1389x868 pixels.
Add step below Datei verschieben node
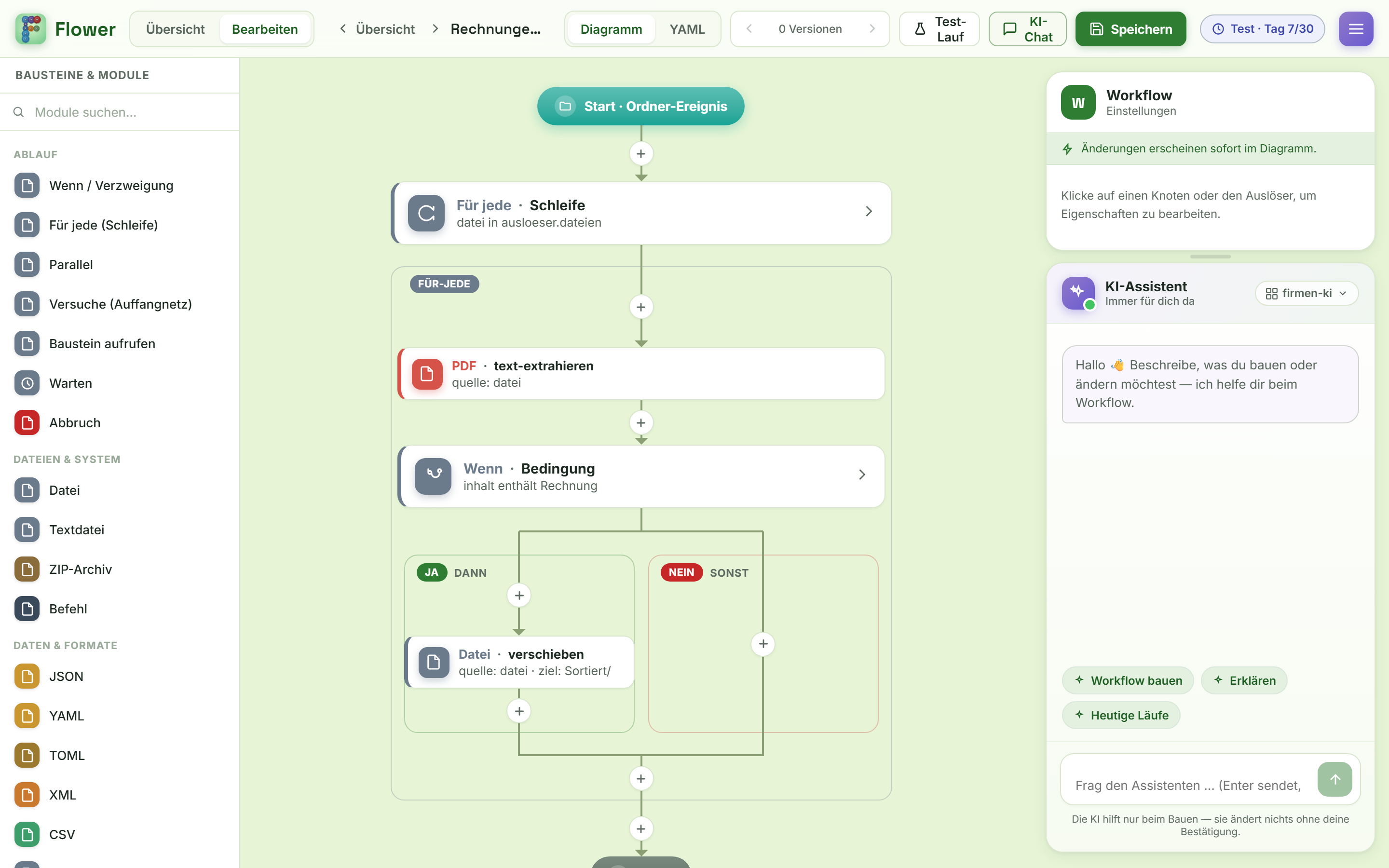click(x=519, y=711)
